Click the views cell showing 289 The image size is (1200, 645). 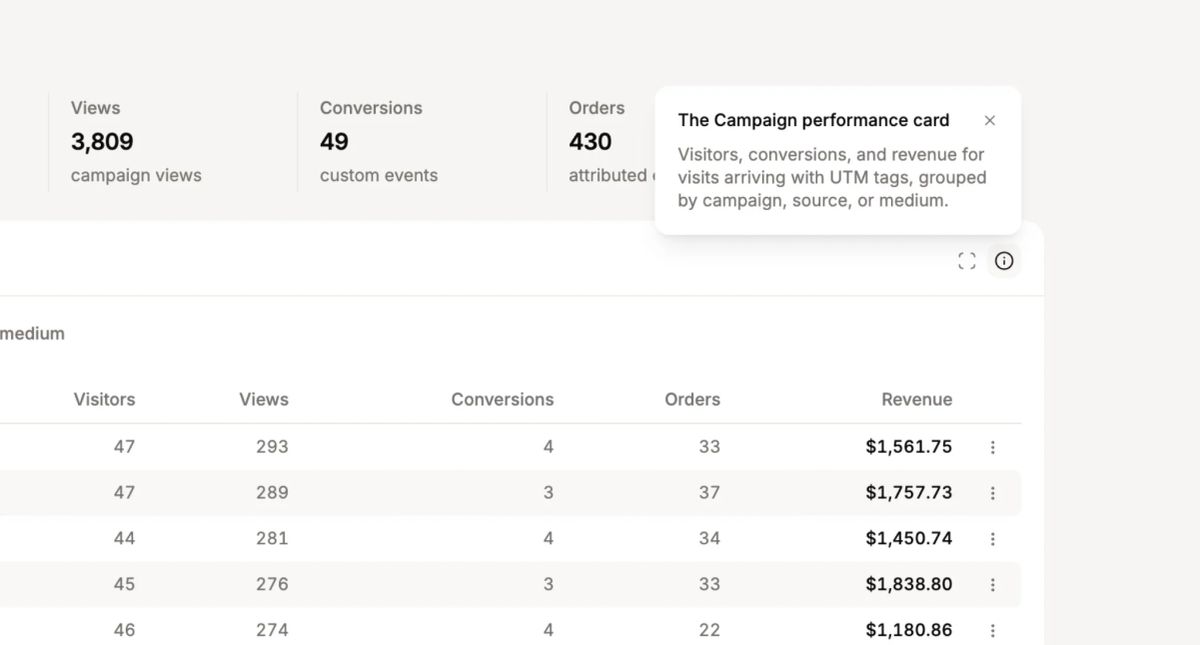click(272, 493)
